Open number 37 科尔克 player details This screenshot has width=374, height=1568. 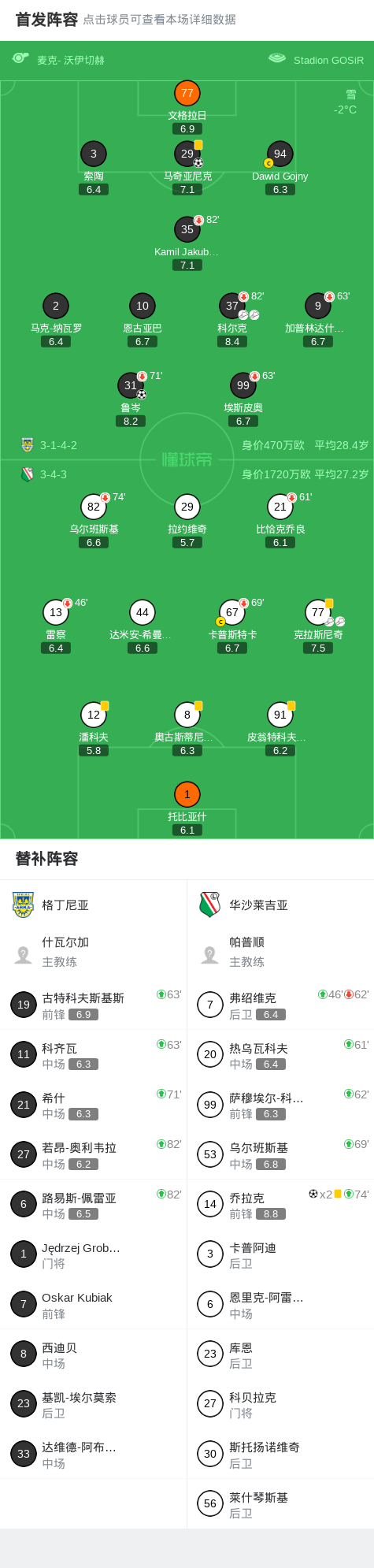tap(232, 306)
